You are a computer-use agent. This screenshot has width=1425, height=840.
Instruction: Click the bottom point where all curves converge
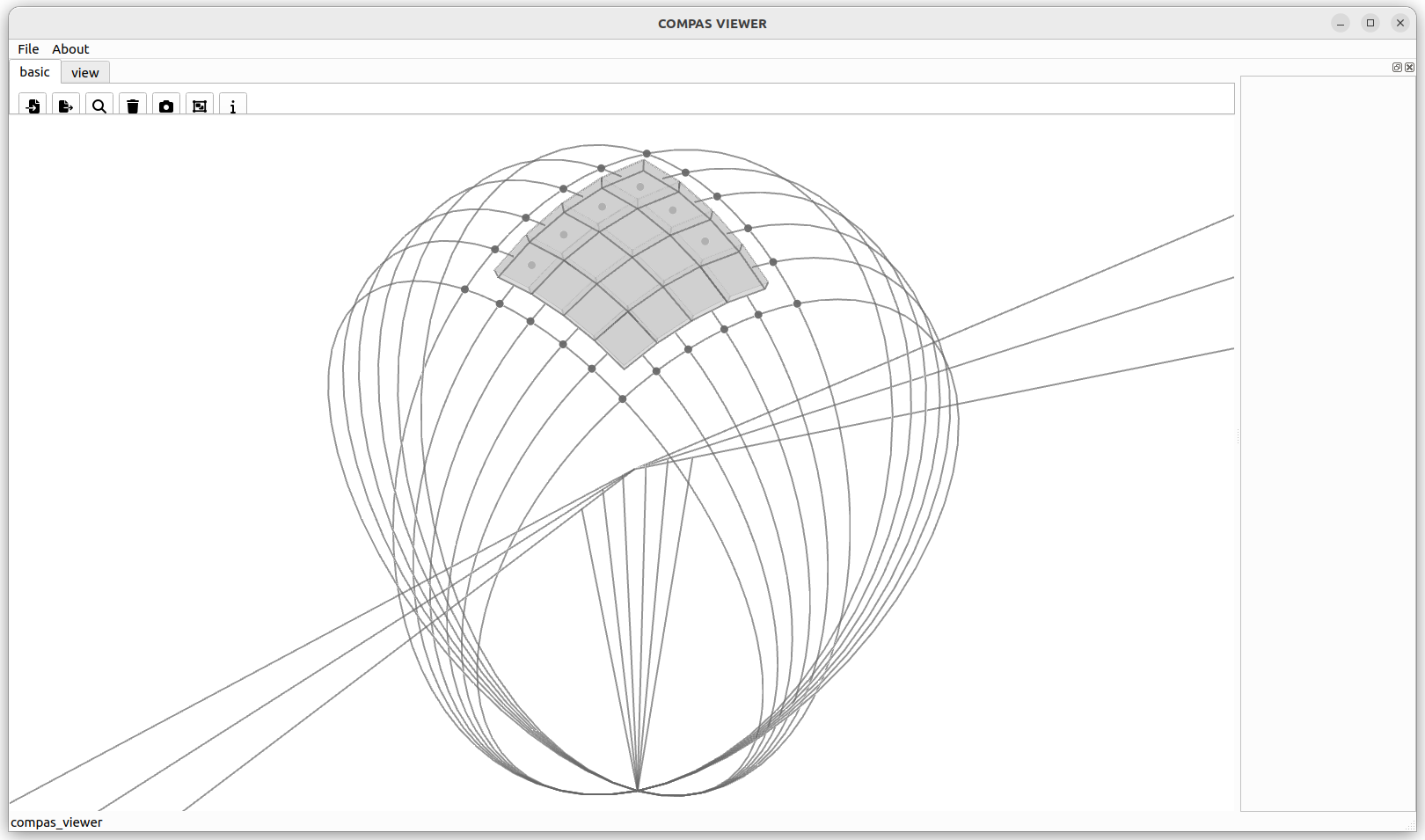637,790
